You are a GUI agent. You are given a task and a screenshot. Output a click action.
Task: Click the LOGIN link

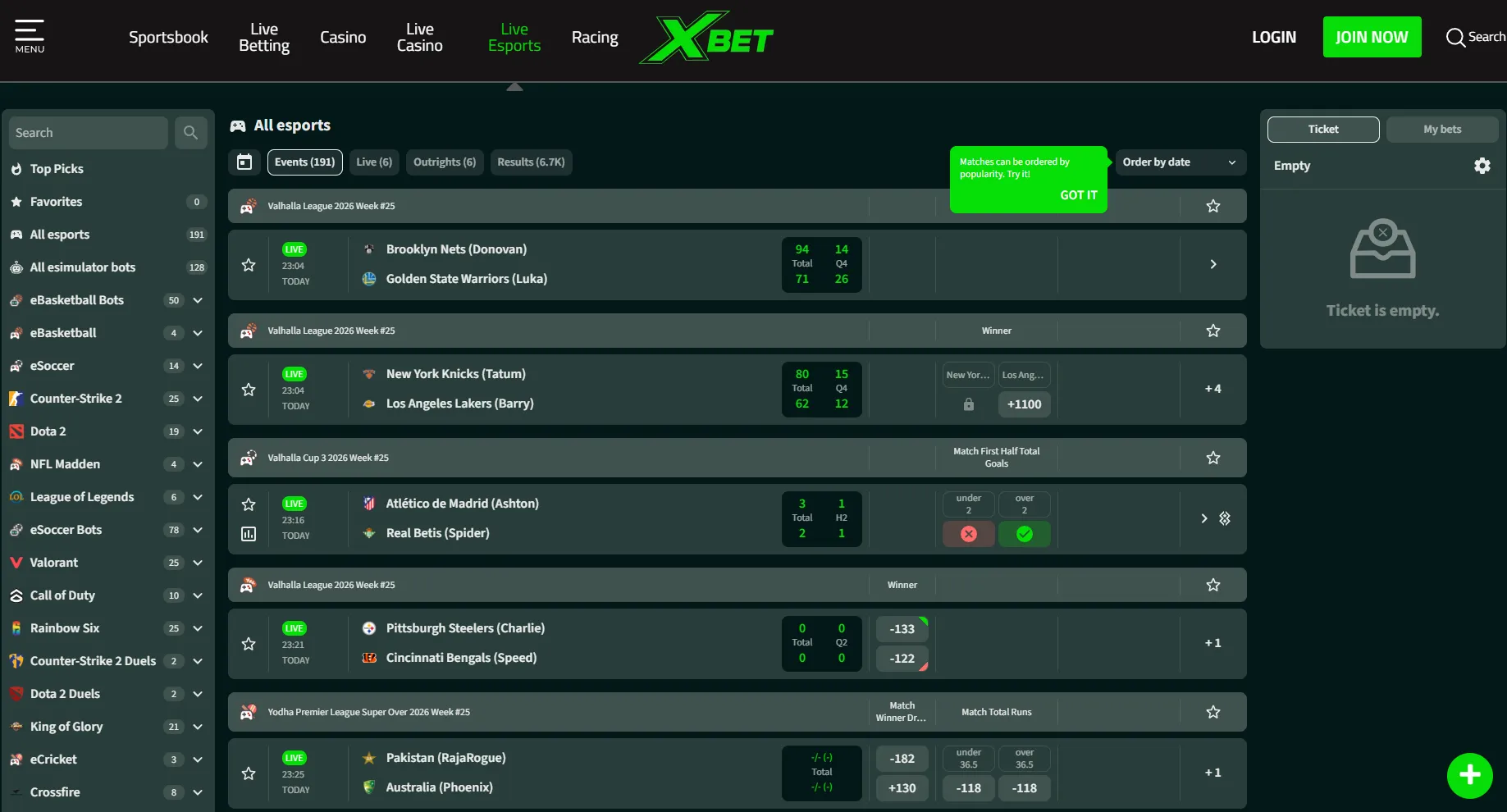point(1274,38)
